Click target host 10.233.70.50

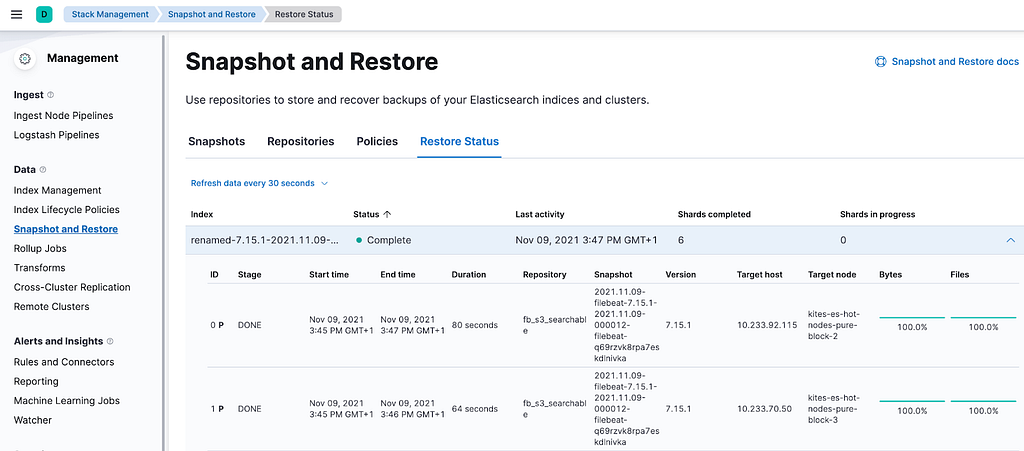point(764,409)
